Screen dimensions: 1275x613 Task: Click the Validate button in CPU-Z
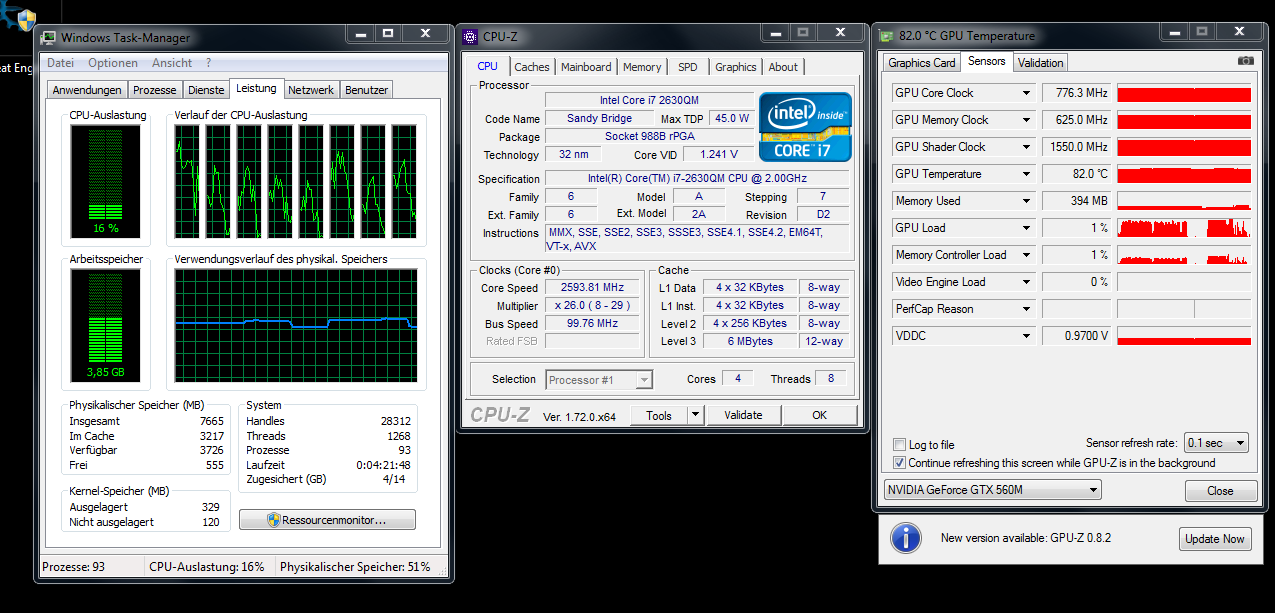point(743,415)
